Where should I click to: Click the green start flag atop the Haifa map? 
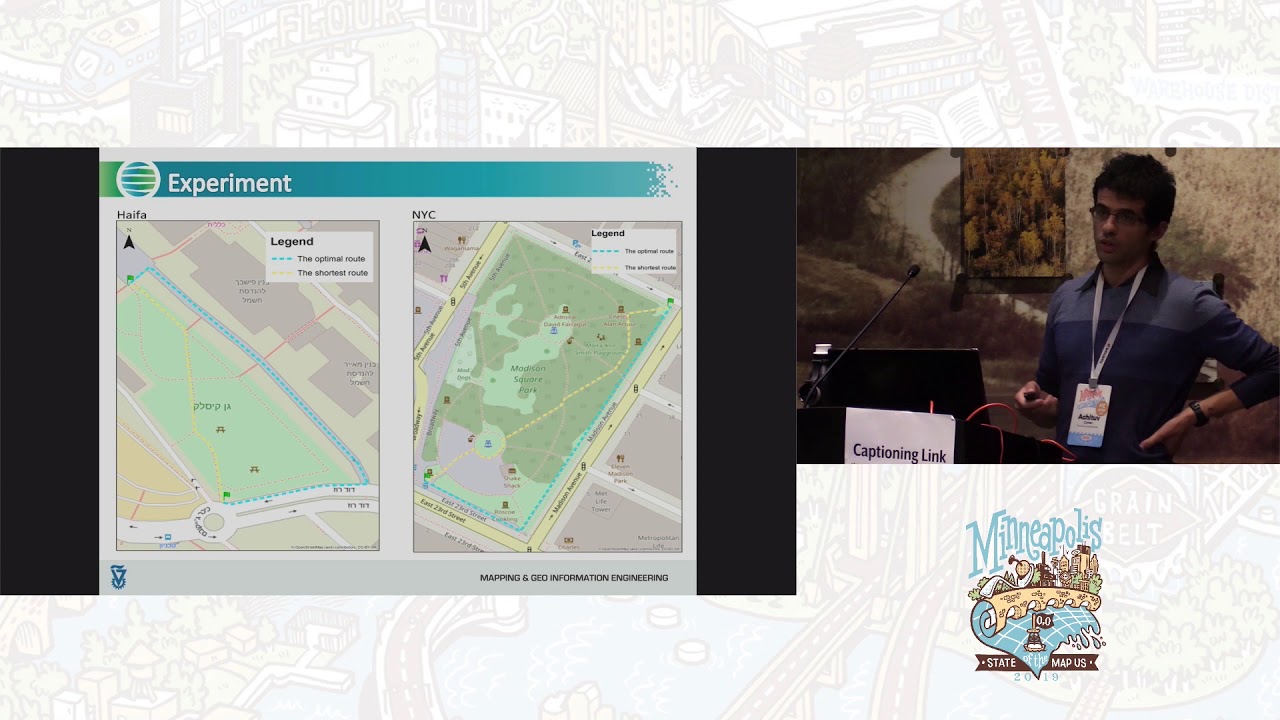click(131, 279)
